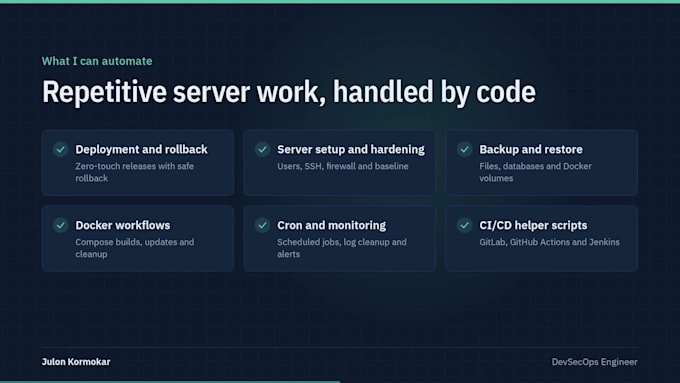
Task: Click 'Compose builds, updates and cleanup' description
Action: pyautogui.click(x=134, y=248)
